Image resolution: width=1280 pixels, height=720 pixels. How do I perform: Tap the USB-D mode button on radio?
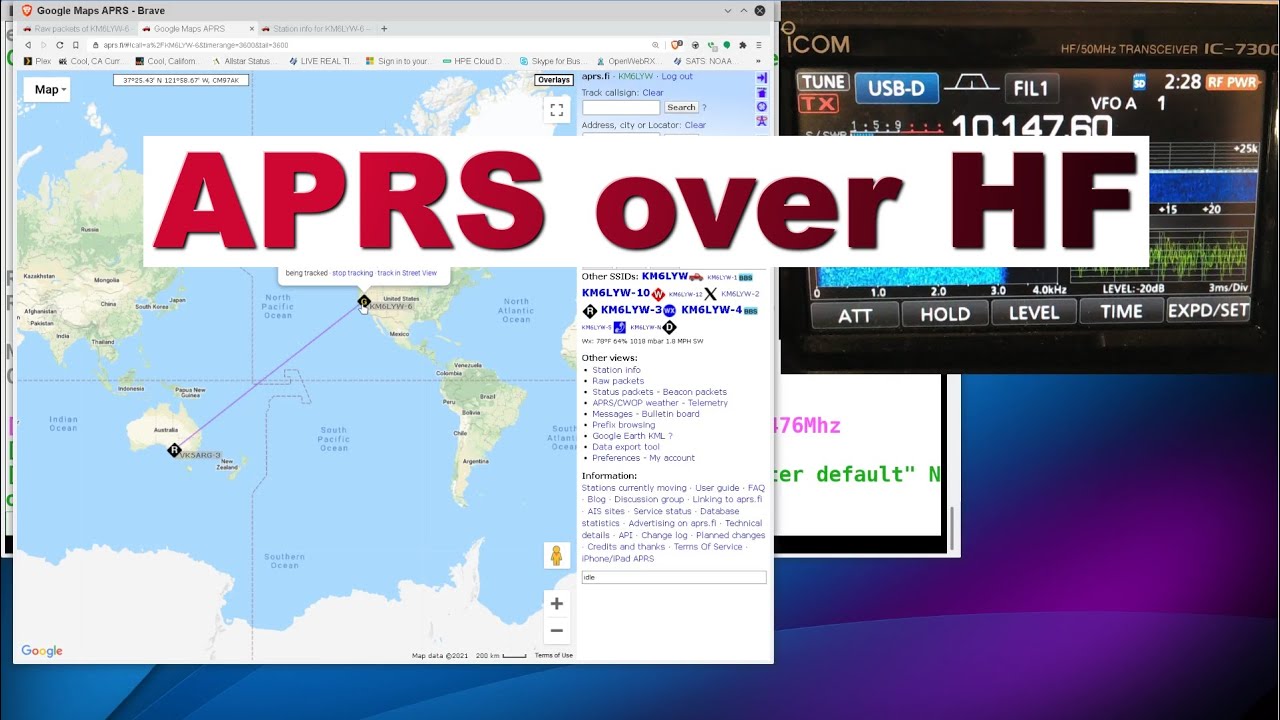[896, 88]
